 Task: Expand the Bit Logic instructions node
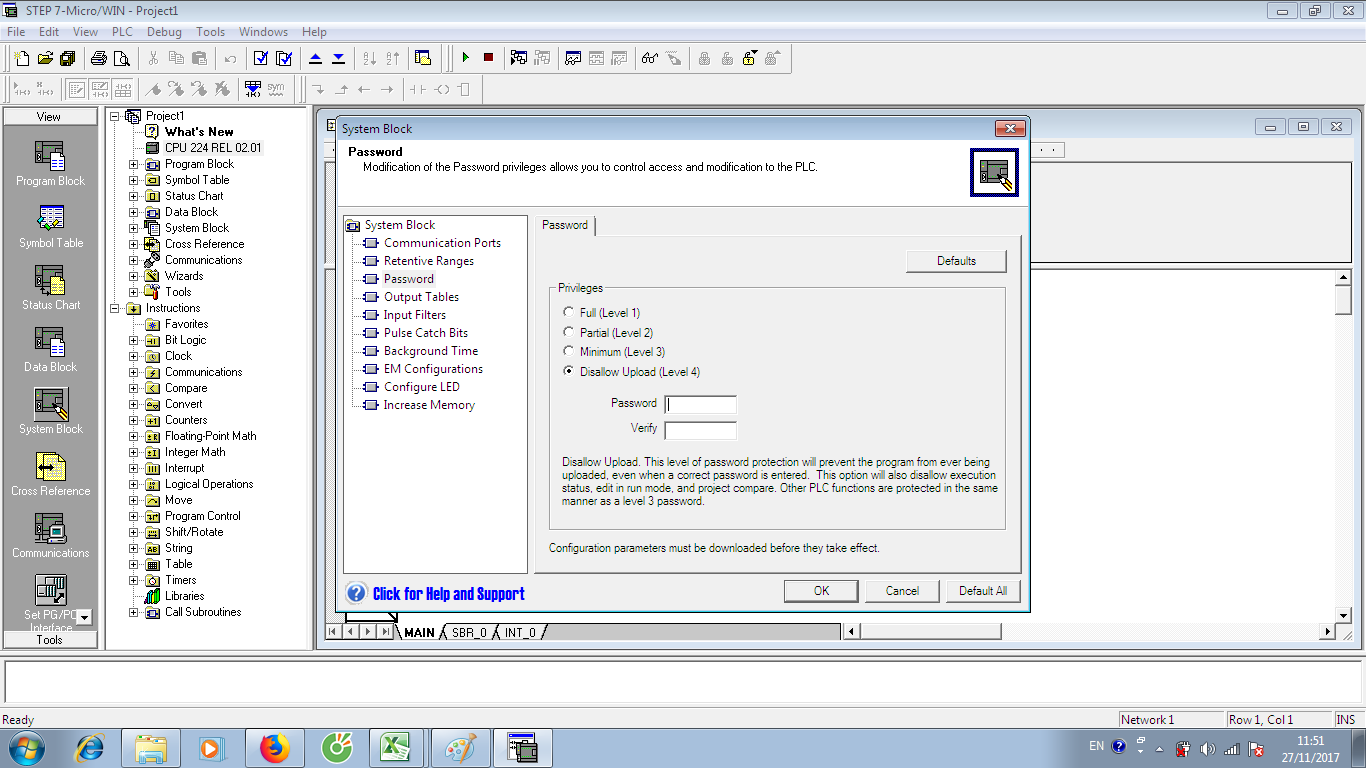134,339
